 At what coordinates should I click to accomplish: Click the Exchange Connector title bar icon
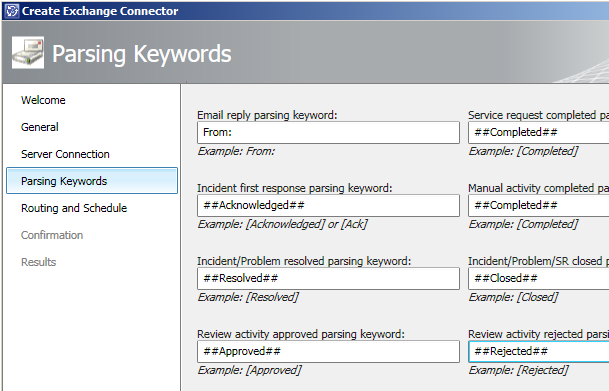(x=12, y=10)
